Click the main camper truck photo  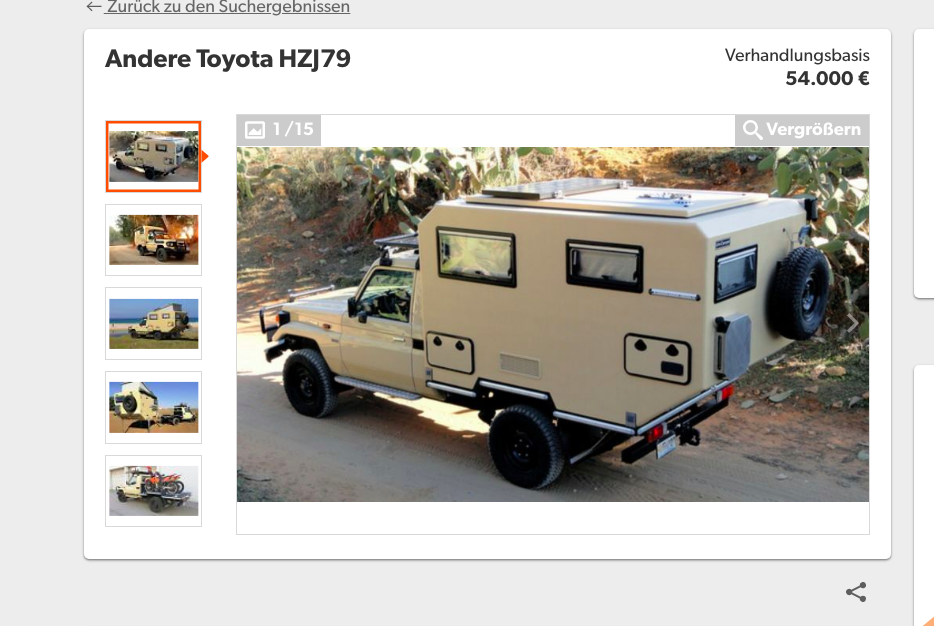(553, 324)
